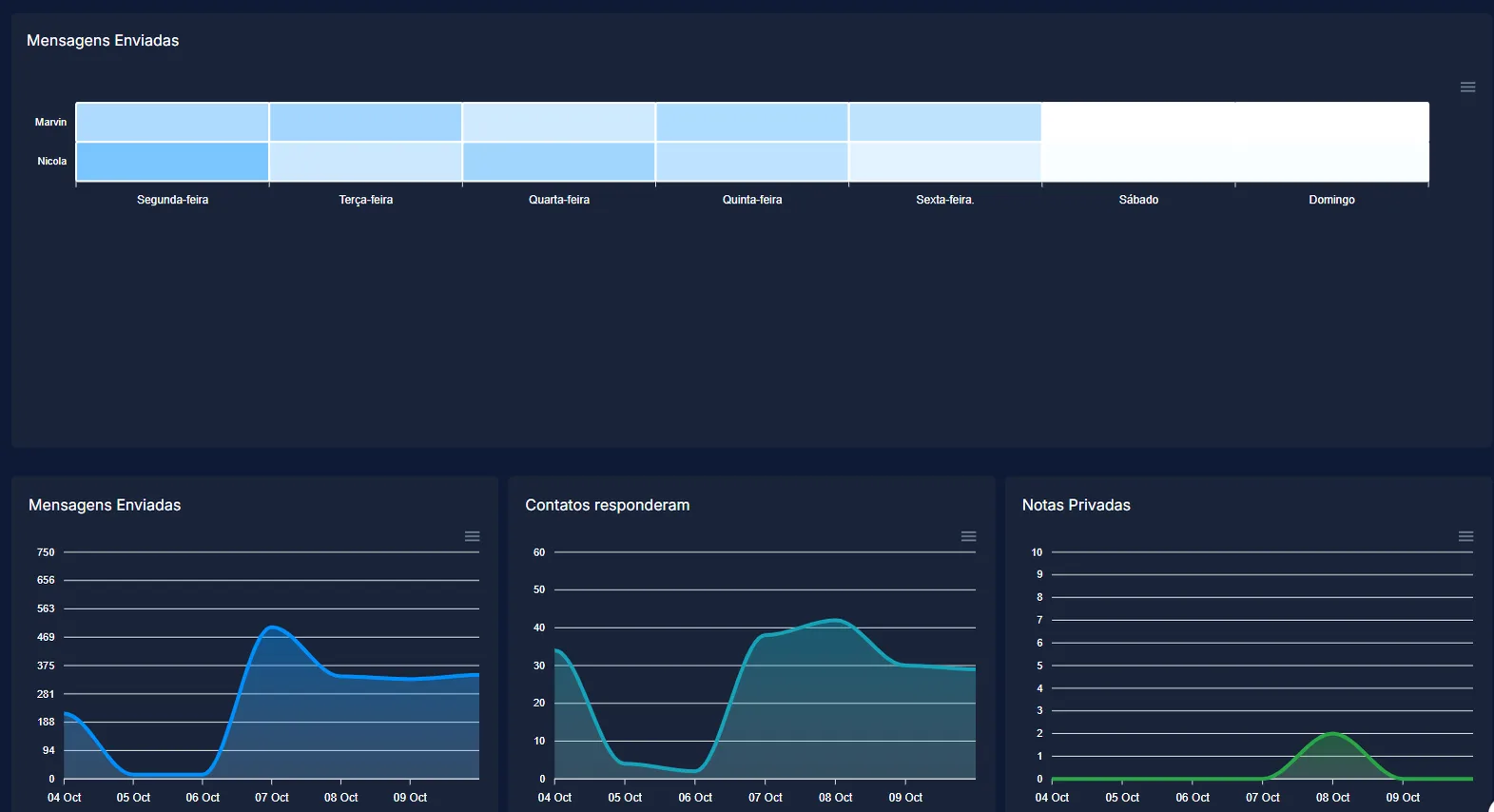Click the Marvin row label
This screenshot has height=812, width=1494.
[x=51, y=122]
